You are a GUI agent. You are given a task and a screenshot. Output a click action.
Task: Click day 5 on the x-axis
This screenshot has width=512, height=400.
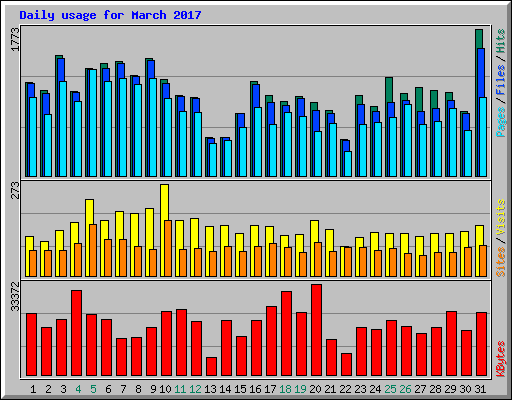tap(93, 389)
